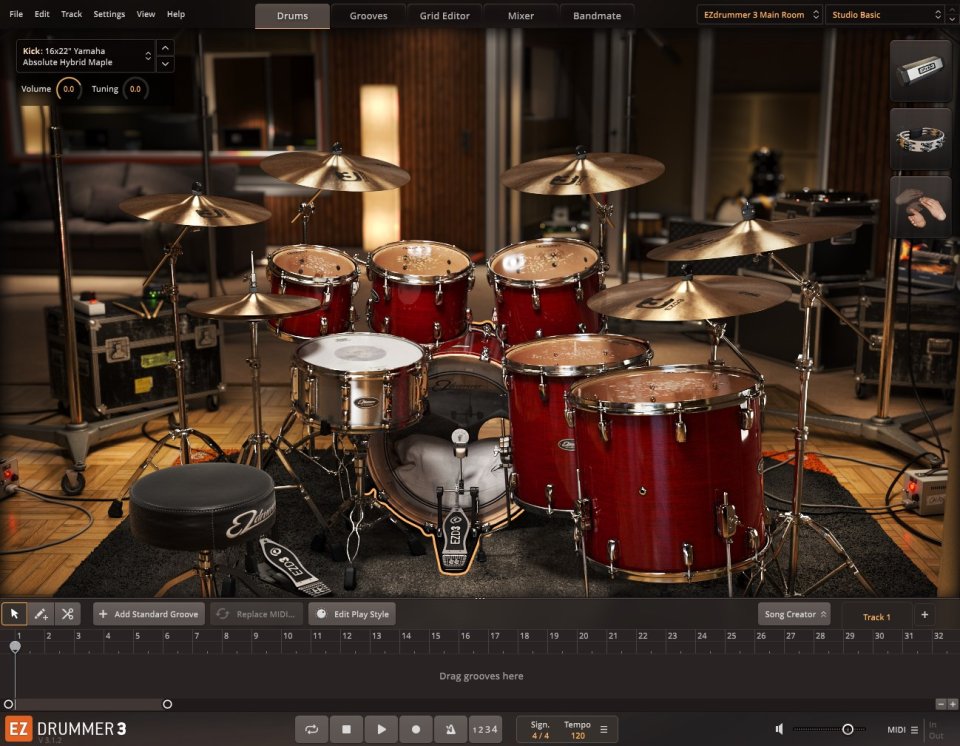960x746 pixels.
Task: Open the tempo and signature options menu
Action: (x=604, y=729)
